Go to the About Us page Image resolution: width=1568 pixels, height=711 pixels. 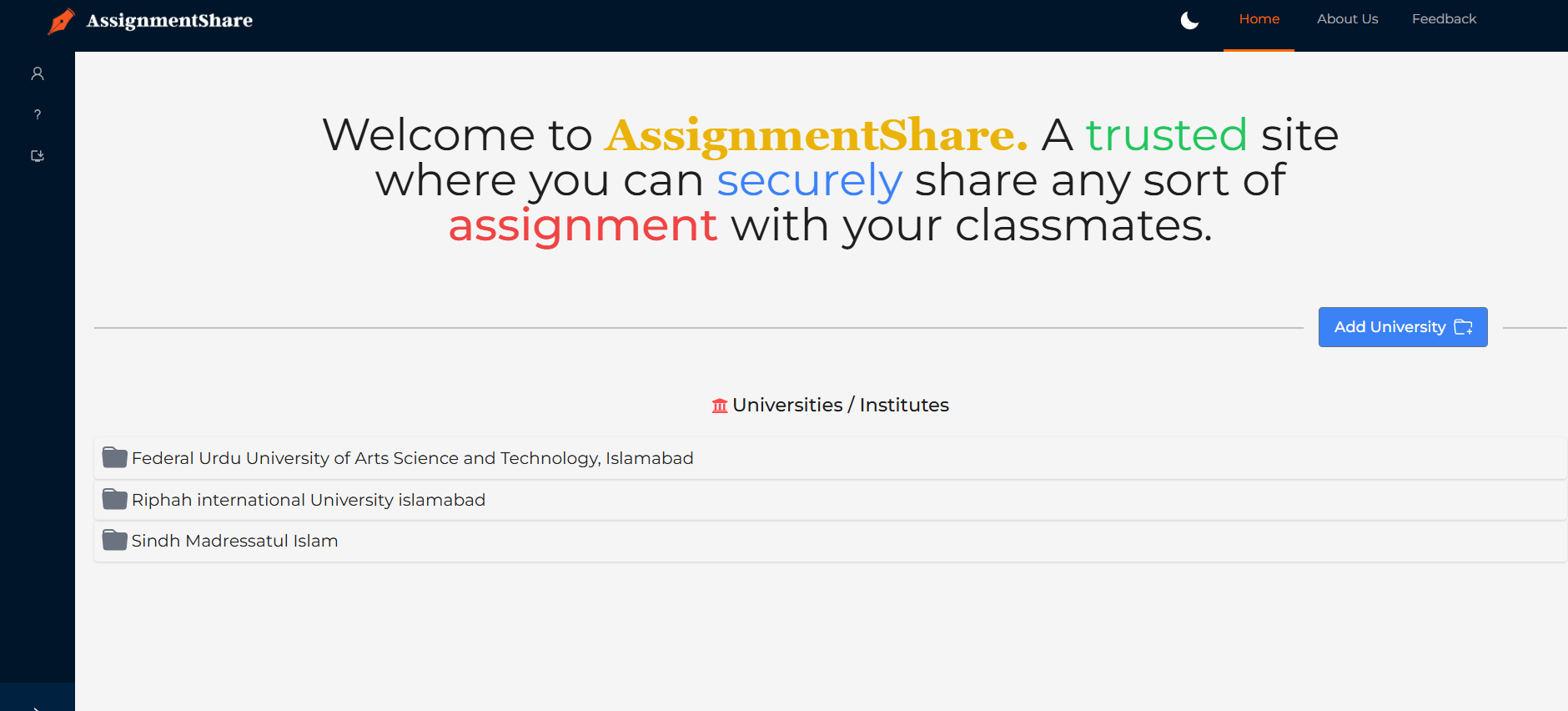pyautogui.click(x=1347, y=19)
